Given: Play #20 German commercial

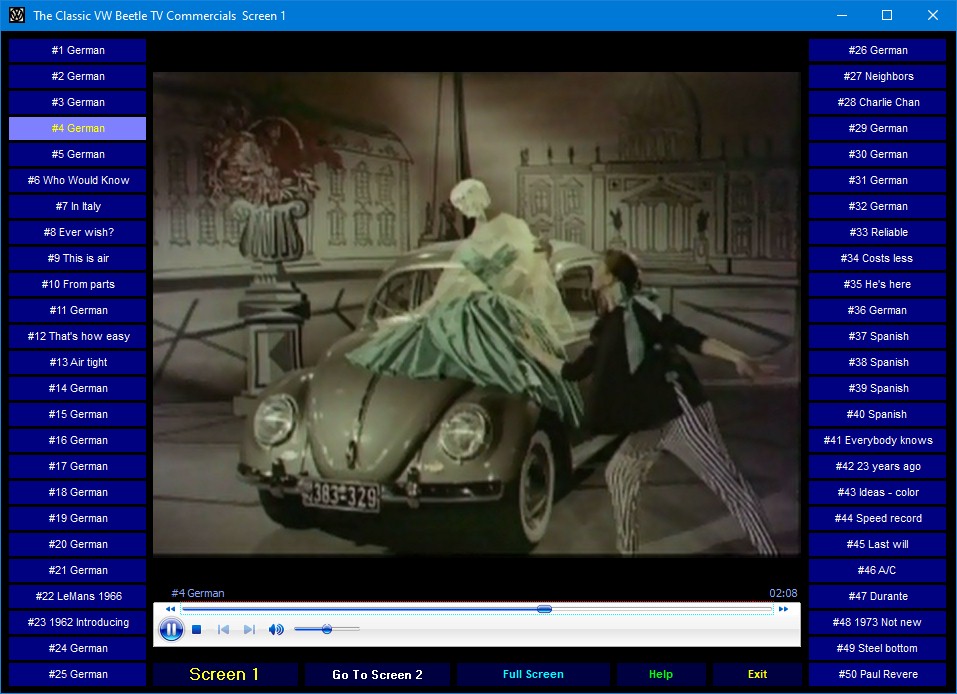Looking at the screenshot, I should tap(78, 544).
